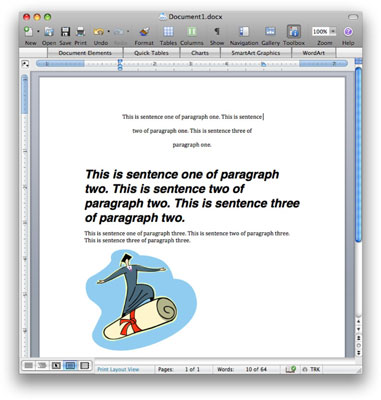
Task: Expand the Undo history dropdown arrow
Action: (x=109, y=32)
